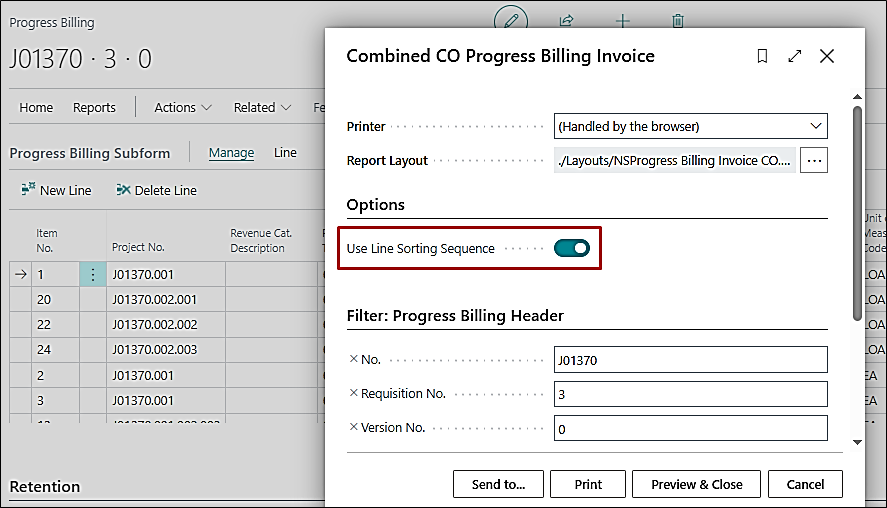Click the edit pencil icon

510,19
